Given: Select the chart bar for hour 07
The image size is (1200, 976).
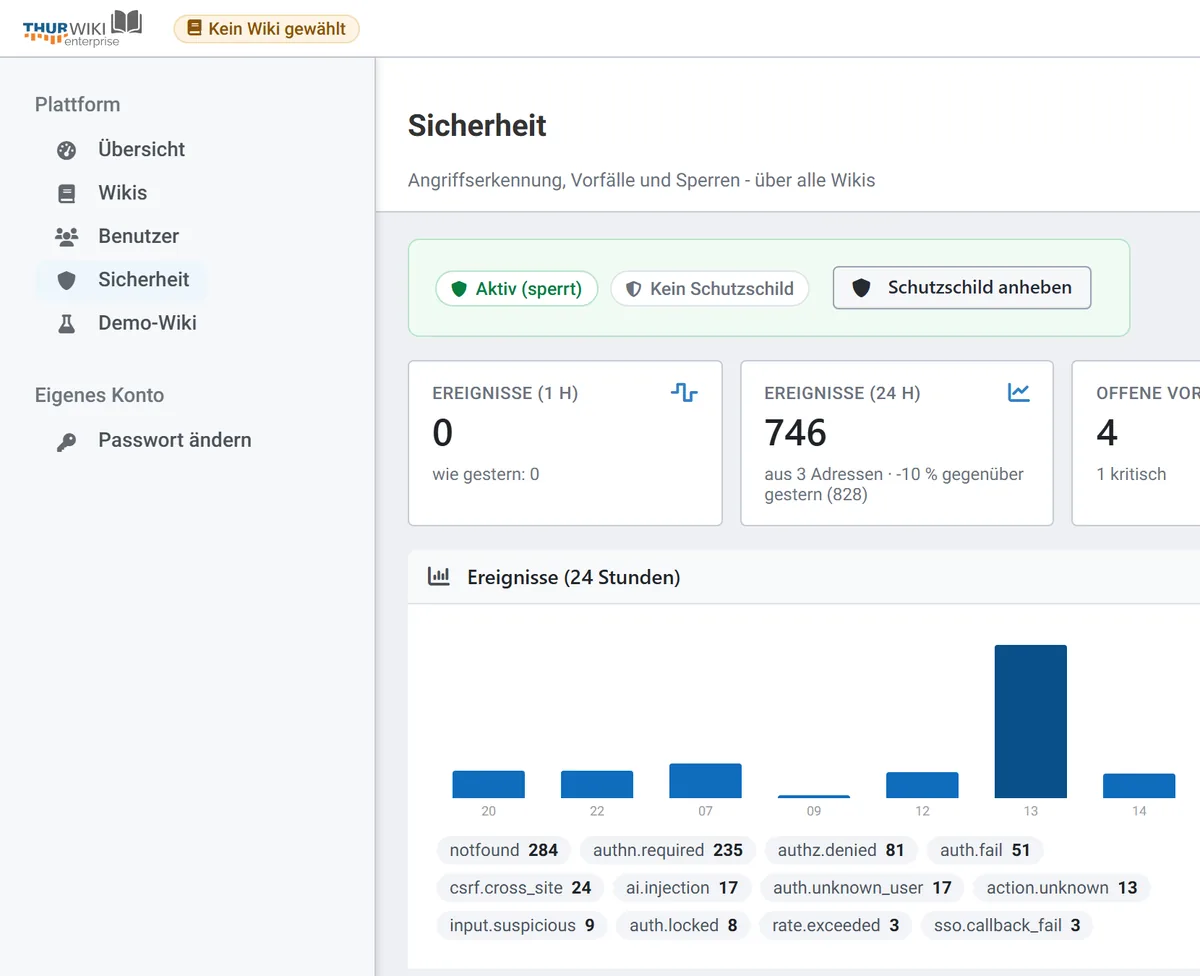Looking at the screenshot, I should [705, 781].
